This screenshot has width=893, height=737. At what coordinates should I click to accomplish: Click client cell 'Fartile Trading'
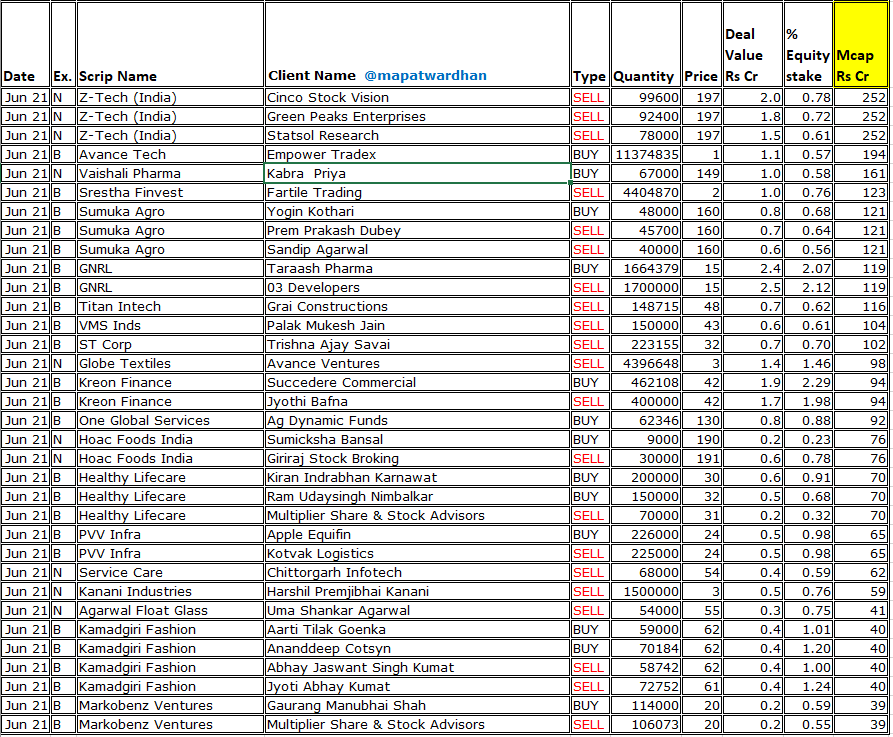pyautogui.click(x=417, y=193)
